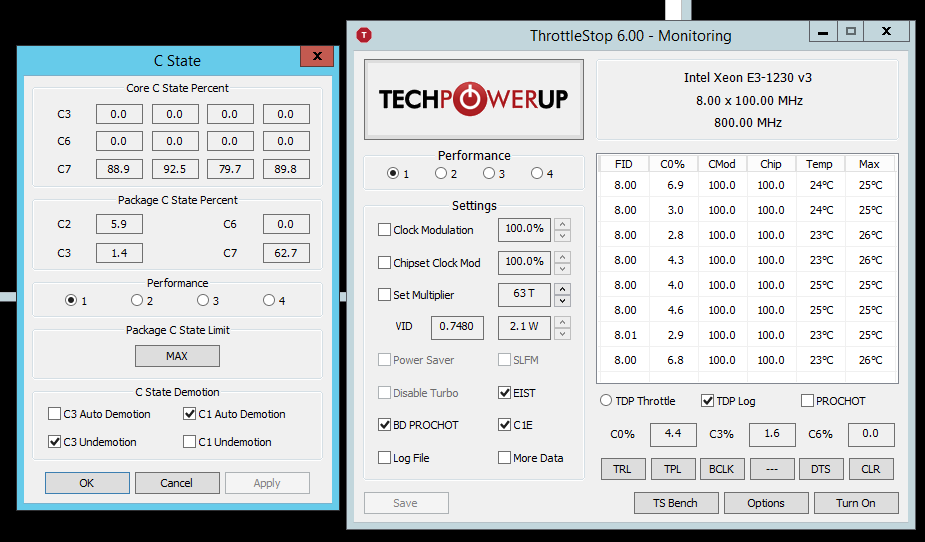This screenshot has width=925, height=542.
Task: Enable the Log File checkbox
Action: click(384, 458)
